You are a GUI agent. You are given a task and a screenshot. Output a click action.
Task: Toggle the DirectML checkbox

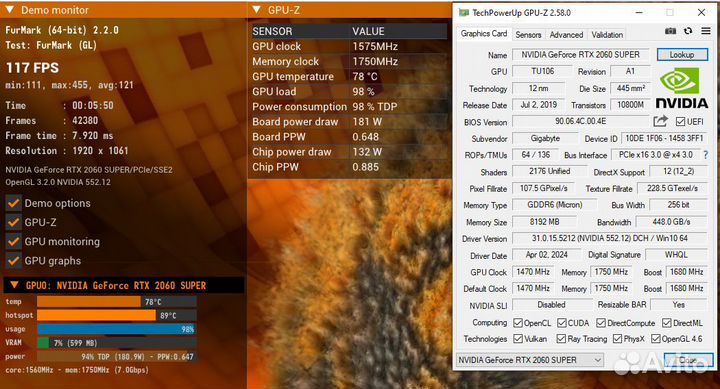click(667, 323)
